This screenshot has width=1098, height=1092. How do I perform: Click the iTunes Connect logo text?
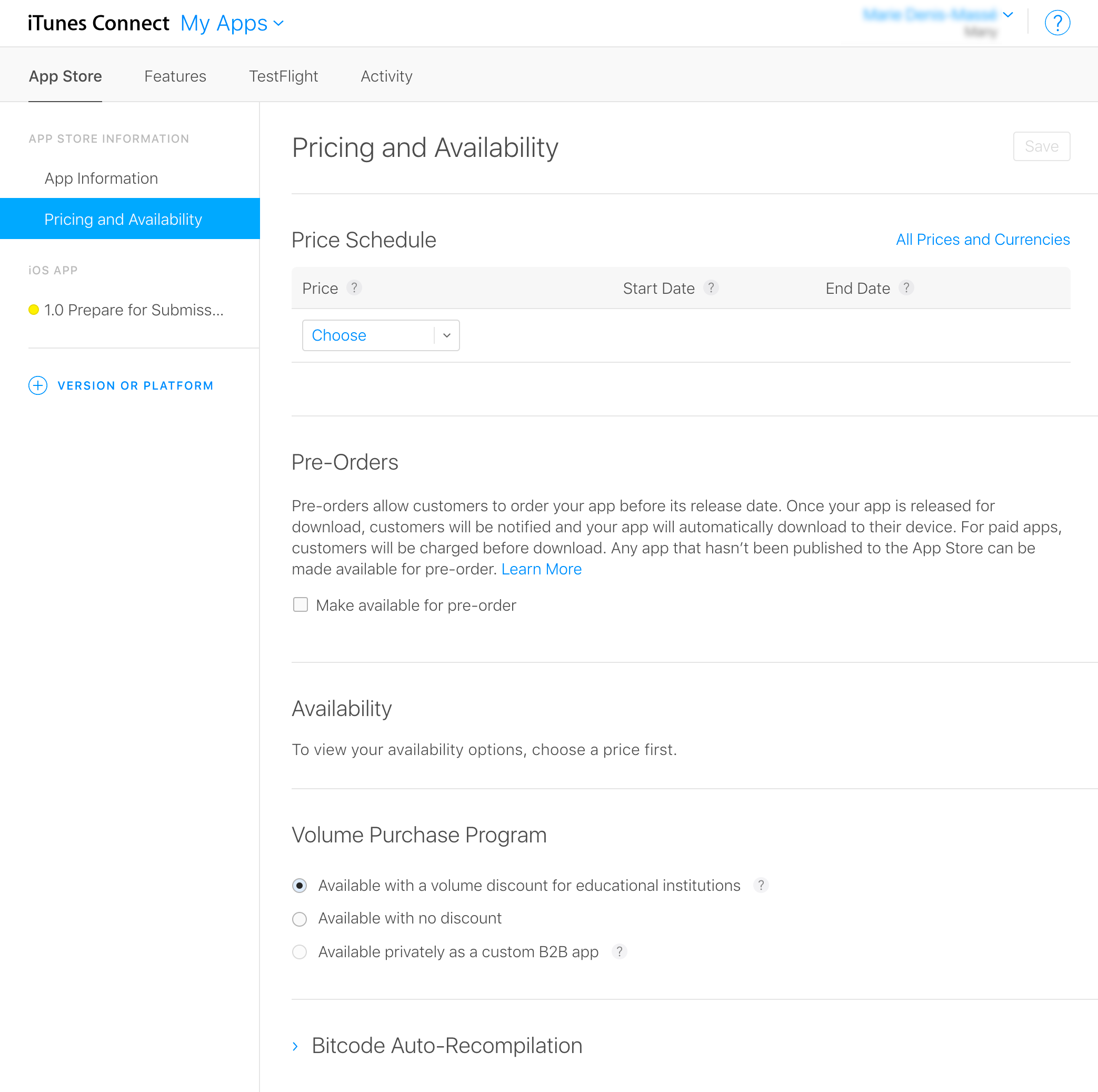pos(98,23)
